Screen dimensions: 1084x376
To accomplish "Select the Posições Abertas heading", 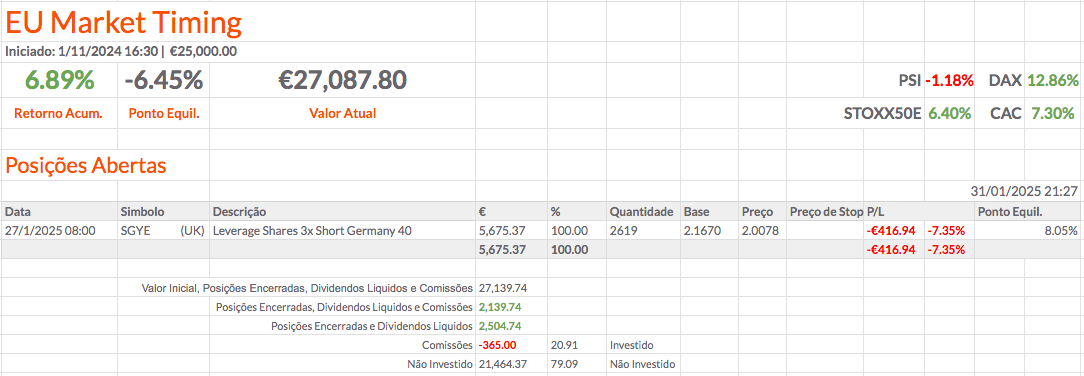I will (x=86, y=166).
